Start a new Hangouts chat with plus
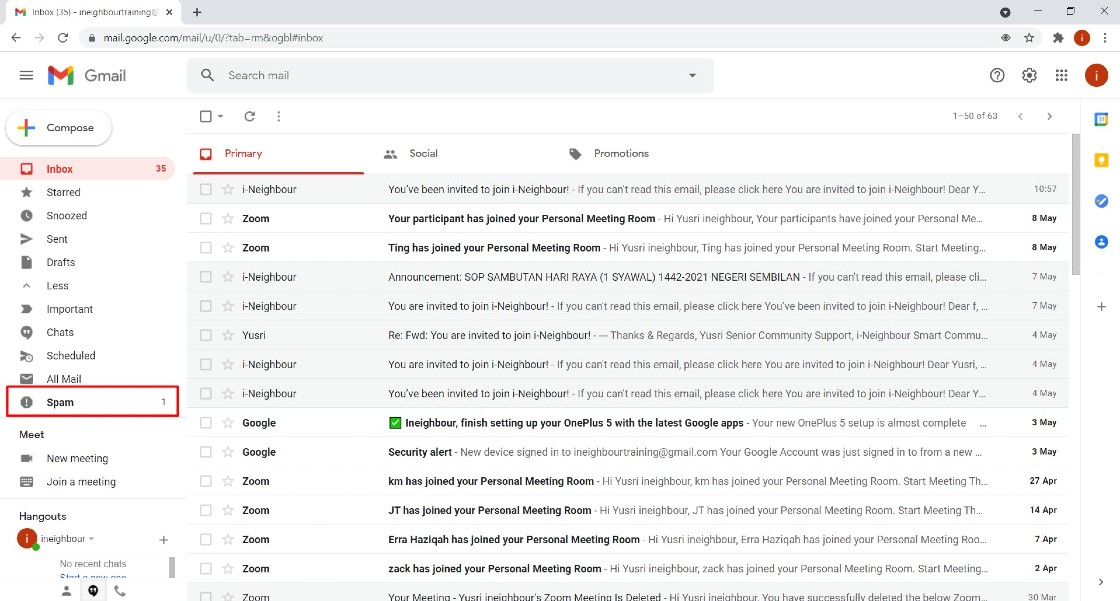This screenshot has width=1120, height=601. (x=164, y=540)
